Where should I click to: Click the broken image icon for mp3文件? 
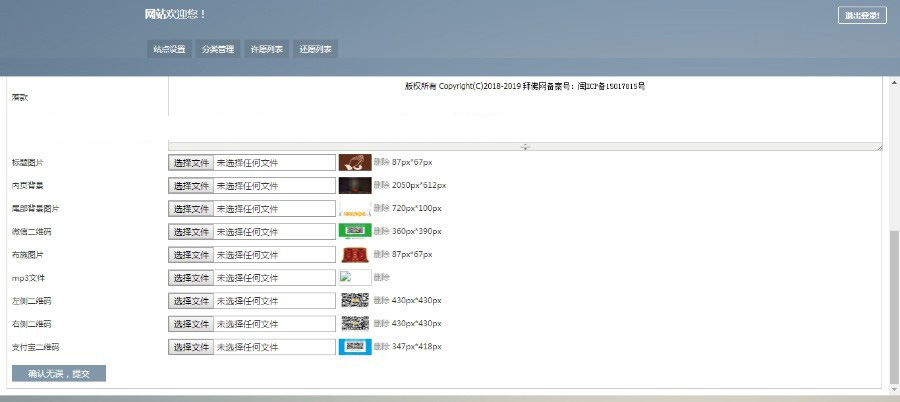(346, 277)
